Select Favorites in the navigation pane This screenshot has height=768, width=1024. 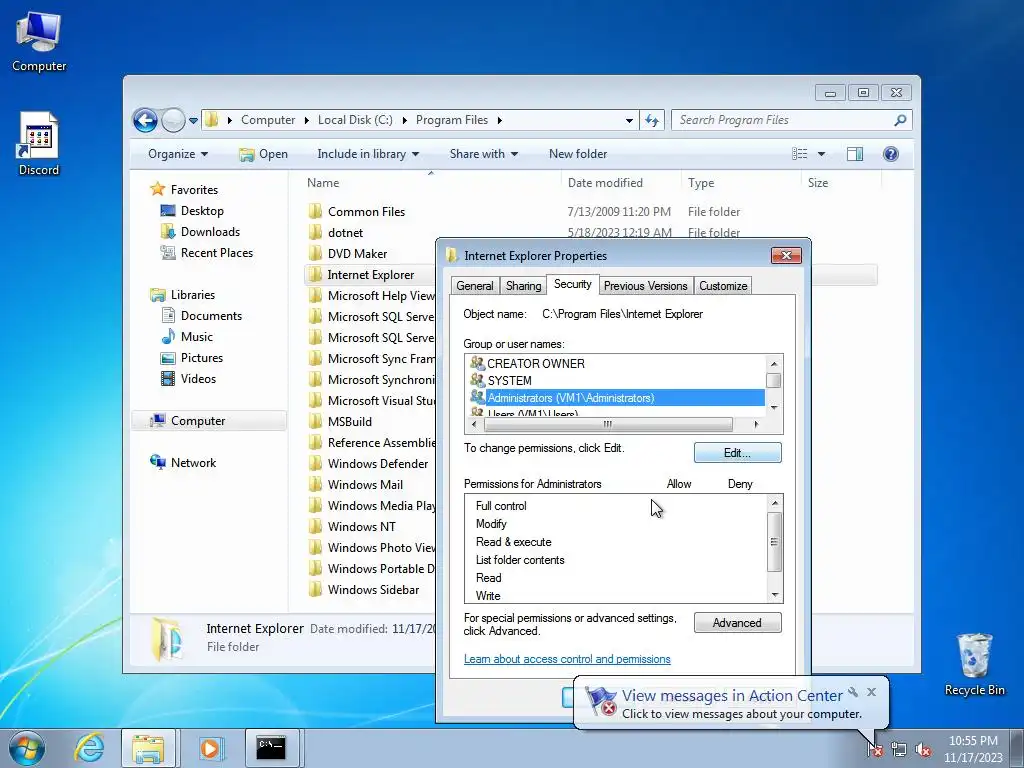194,189
